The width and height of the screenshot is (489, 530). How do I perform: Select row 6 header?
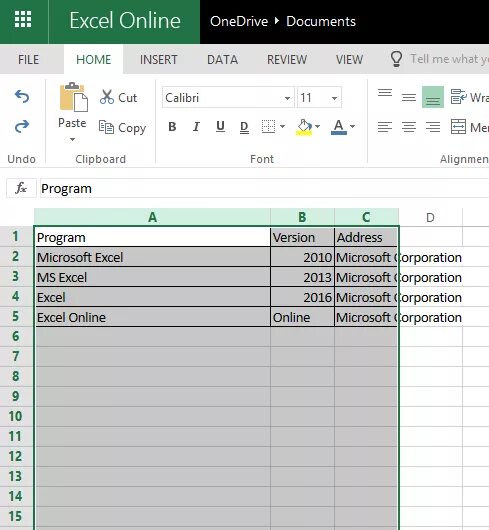[17, 336]
